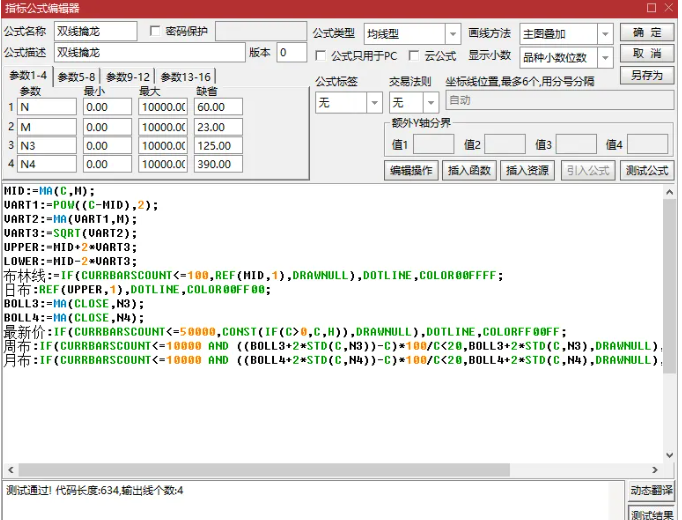Click the code line starting with 日布
The height and width of the screenshot is (520, 682).
click(137, 290)
